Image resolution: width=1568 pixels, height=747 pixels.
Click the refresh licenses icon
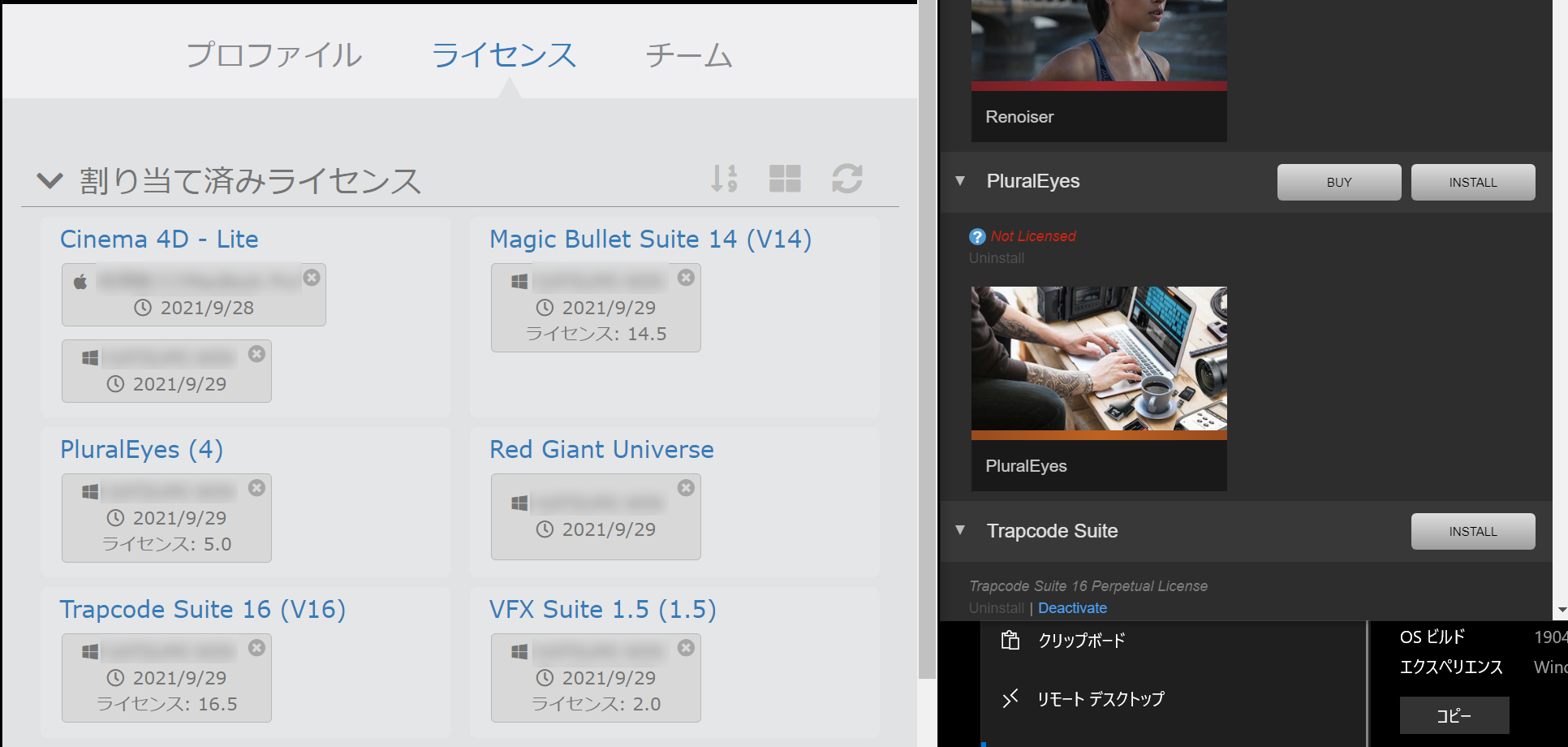(x=846, y=179)
